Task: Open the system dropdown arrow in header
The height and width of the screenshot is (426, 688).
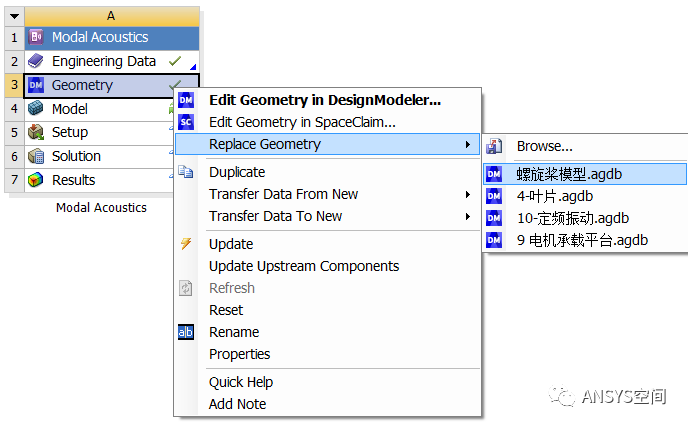Action: pyautogui.click(x=14, y=16)
